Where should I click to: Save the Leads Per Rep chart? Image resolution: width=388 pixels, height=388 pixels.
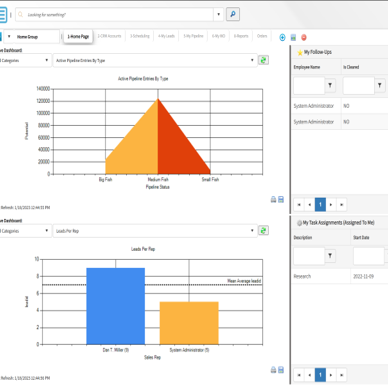[x=281, y=370]
